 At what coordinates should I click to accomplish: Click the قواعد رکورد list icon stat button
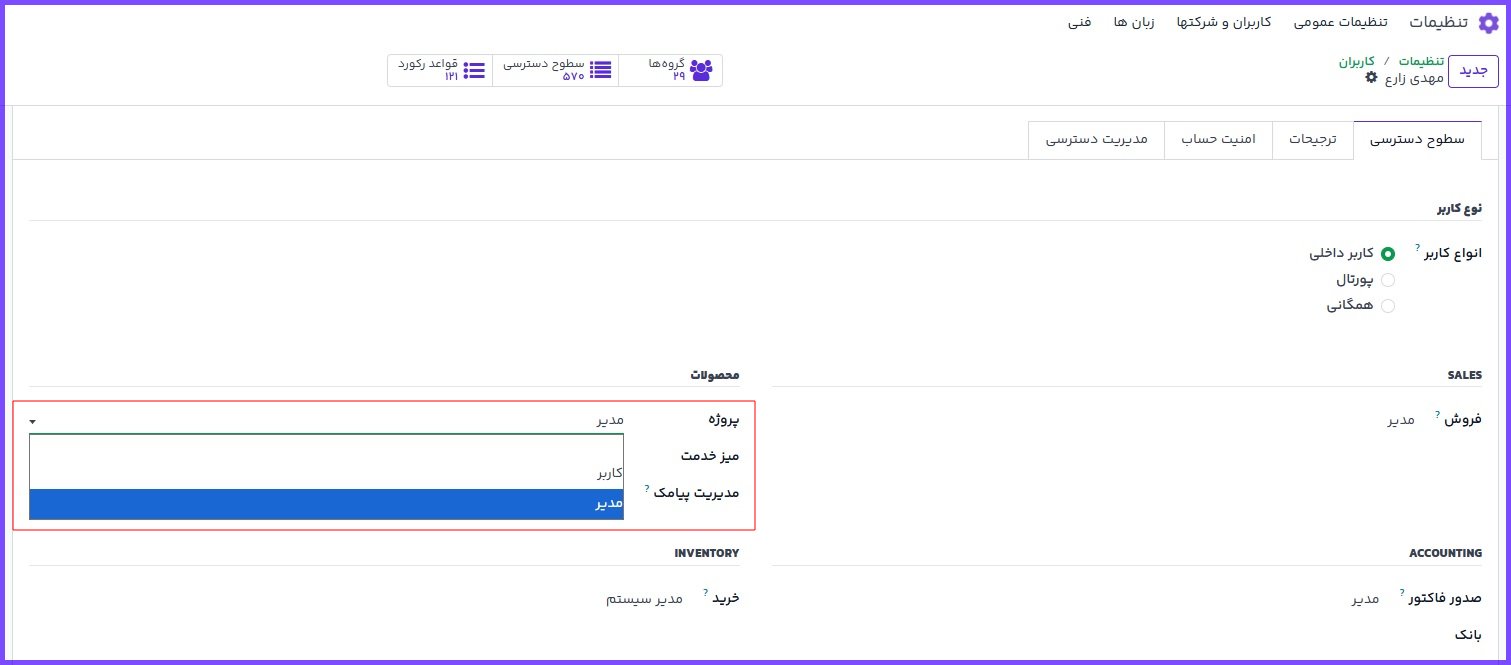(474, 70)
